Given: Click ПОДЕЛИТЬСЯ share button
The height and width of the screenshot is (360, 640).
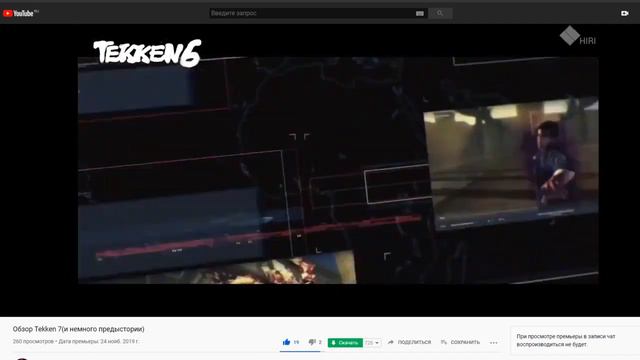Looking at the screenshot, I should click(x=409, y=342).
